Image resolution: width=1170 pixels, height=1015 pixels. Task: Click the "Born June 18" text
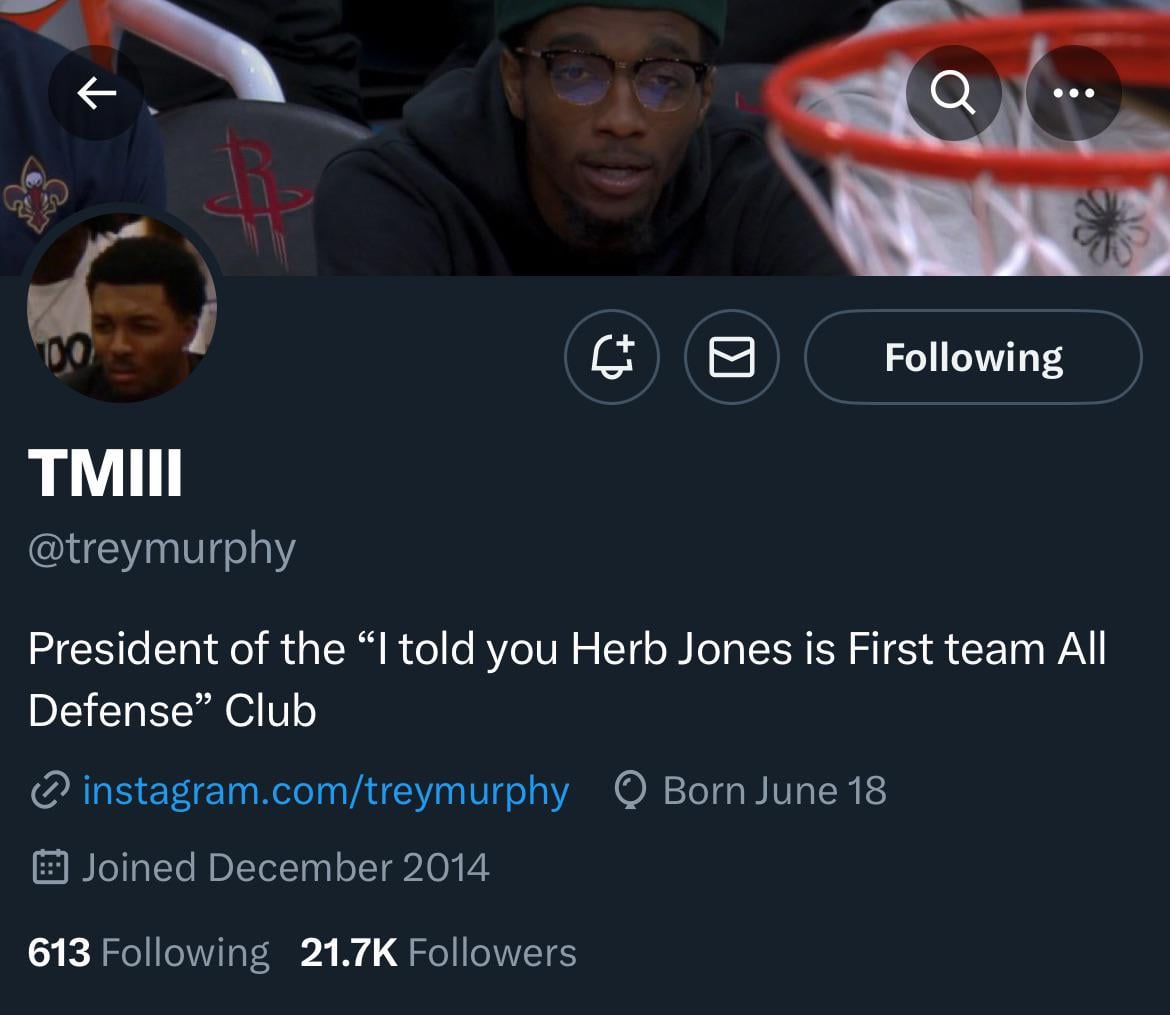(x=774, y=791)
